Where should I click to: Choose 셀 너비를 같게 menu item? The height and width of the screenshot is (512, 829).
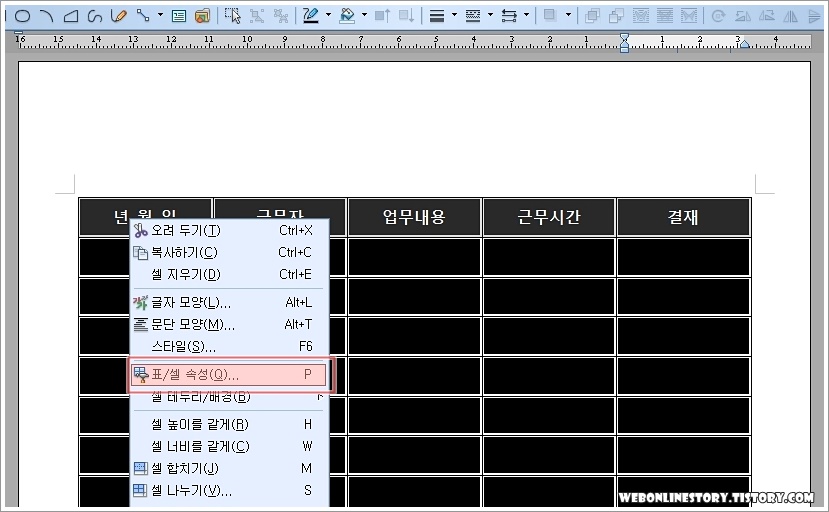point(228,446)
